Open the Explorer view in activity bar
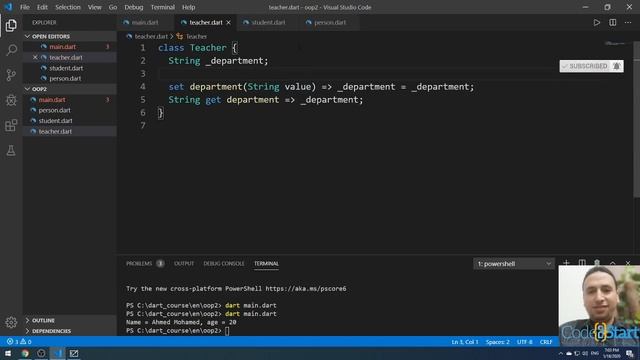The width and height of the screenshot is (640, 360). pos(11,25)
